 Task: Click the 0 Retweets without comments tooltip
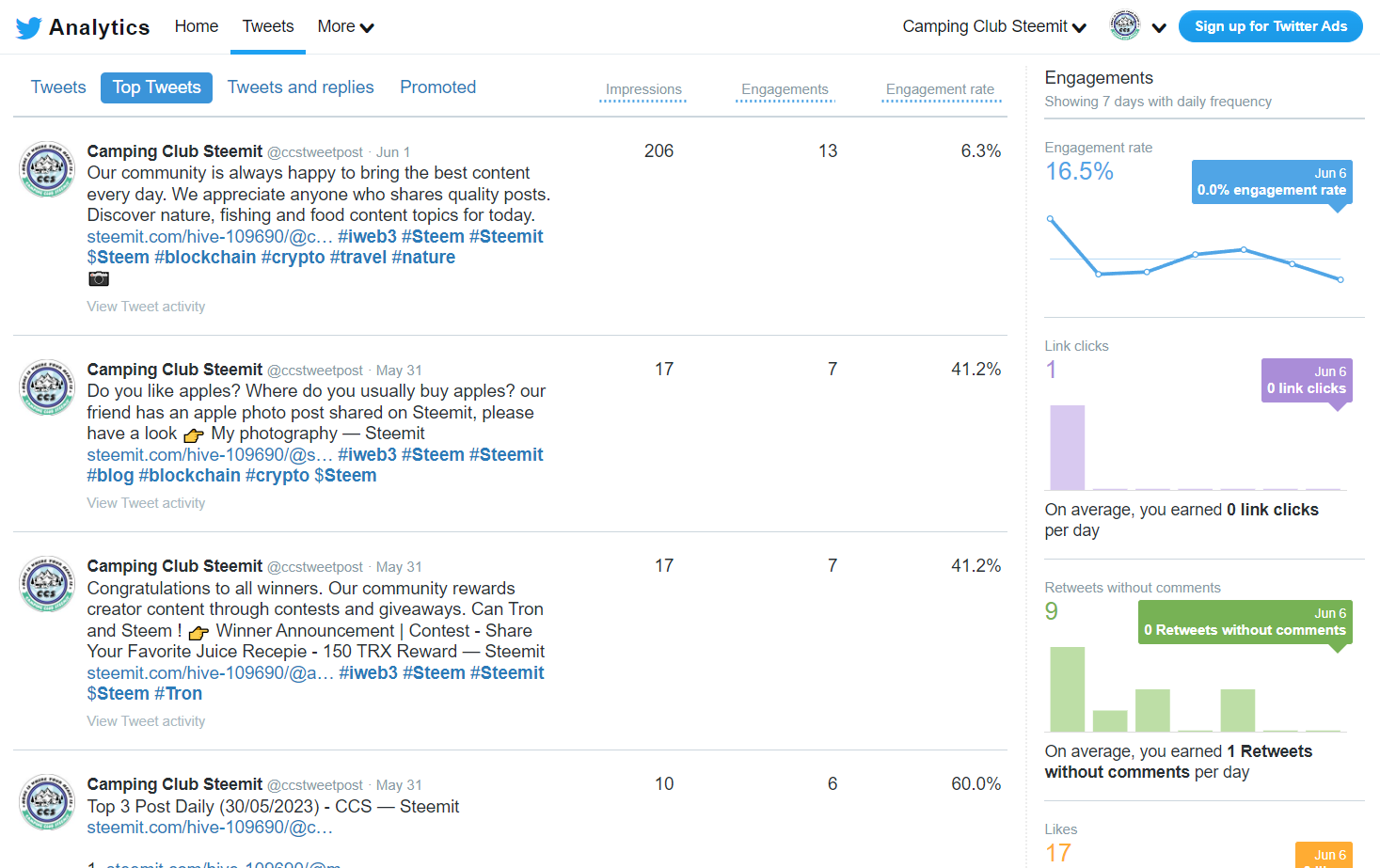[1245, 622]
